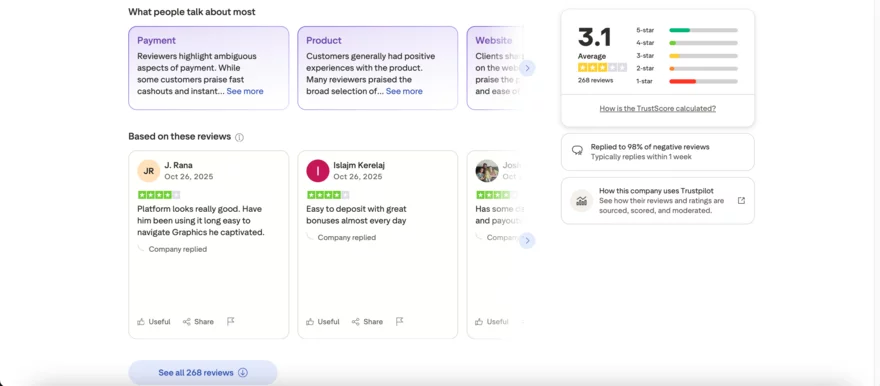Open the Payment topic card heading

coord(157,40)
